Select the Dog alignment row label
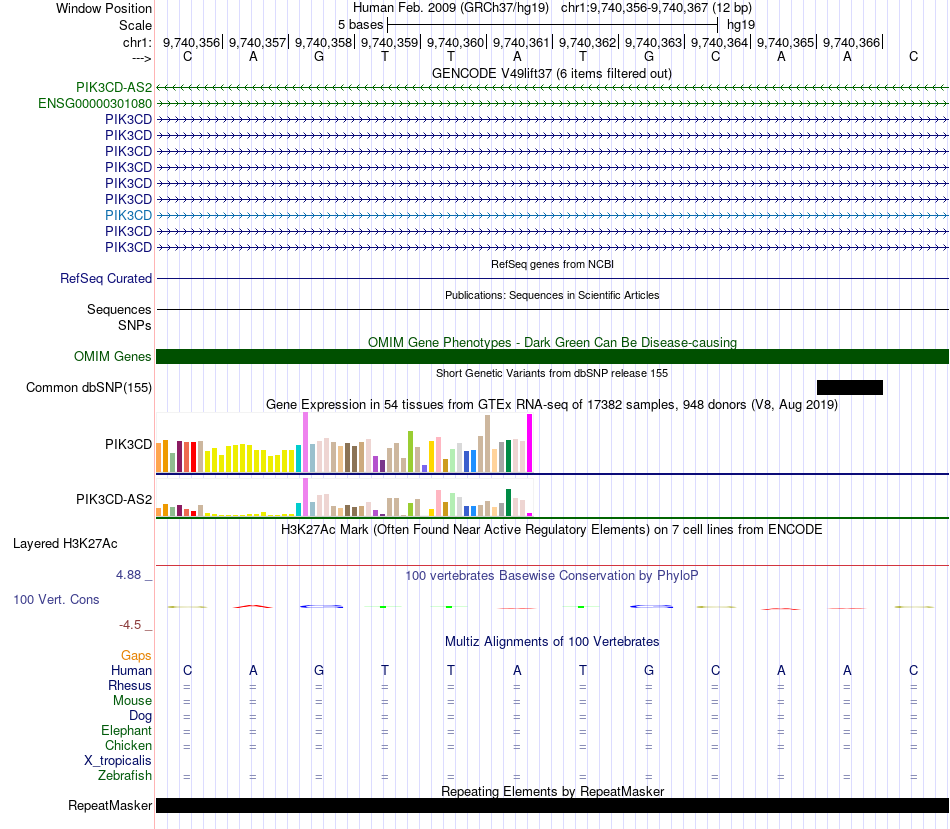Screen dimensions: 950x829 (141, 716)
